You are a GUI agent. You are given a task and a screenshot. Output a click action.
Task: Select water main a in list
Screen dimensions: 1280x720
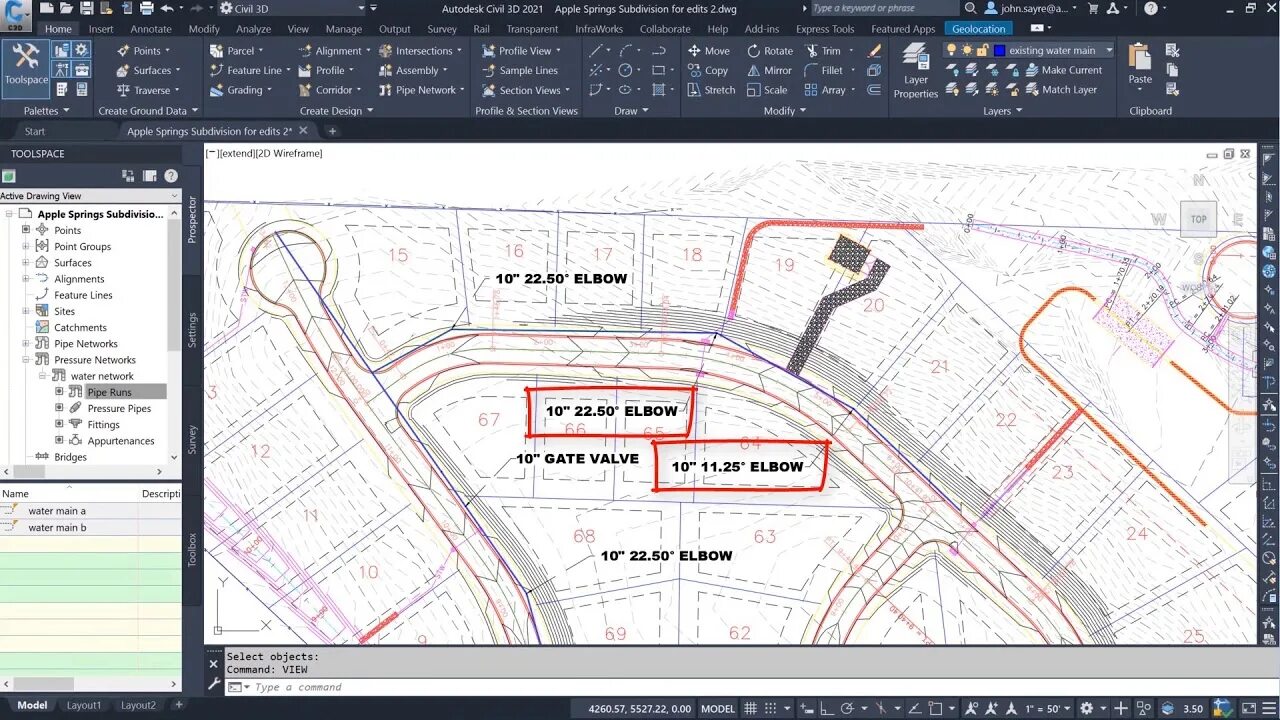click(x=57, y=511)
